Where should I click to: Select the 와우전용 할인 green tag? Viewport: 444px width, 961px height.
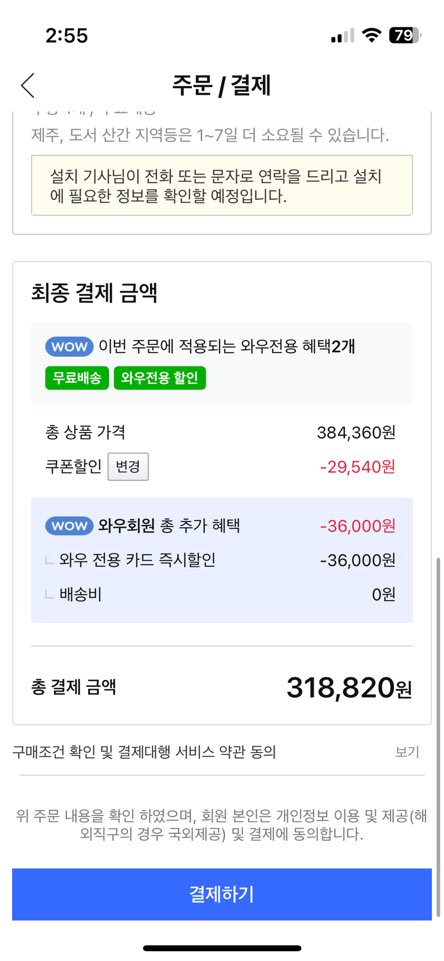pos(159,378)
